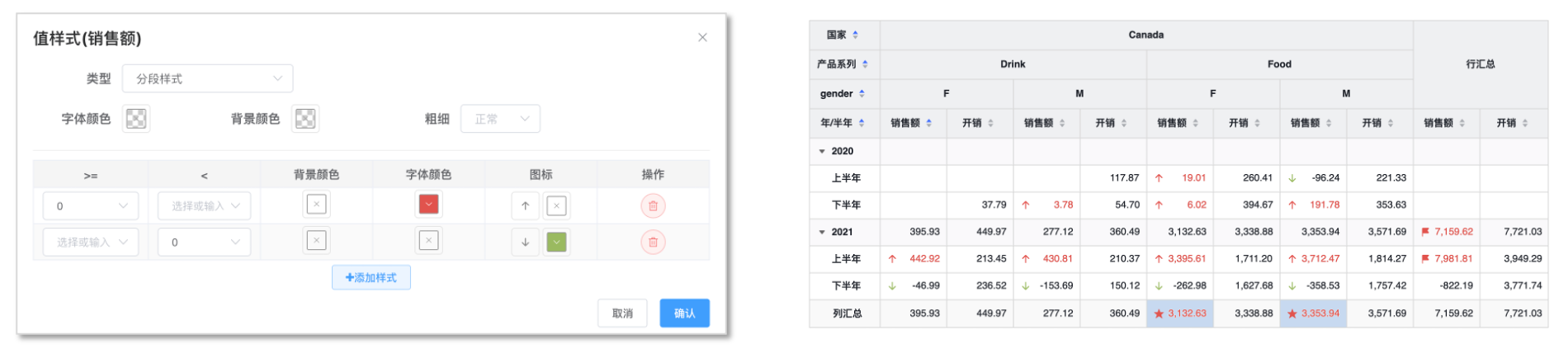Select the starred cell showing 3,132.63
The width and height of the screenshot is (1568, 358).
pyautogui.click(x=1180, y=313)
